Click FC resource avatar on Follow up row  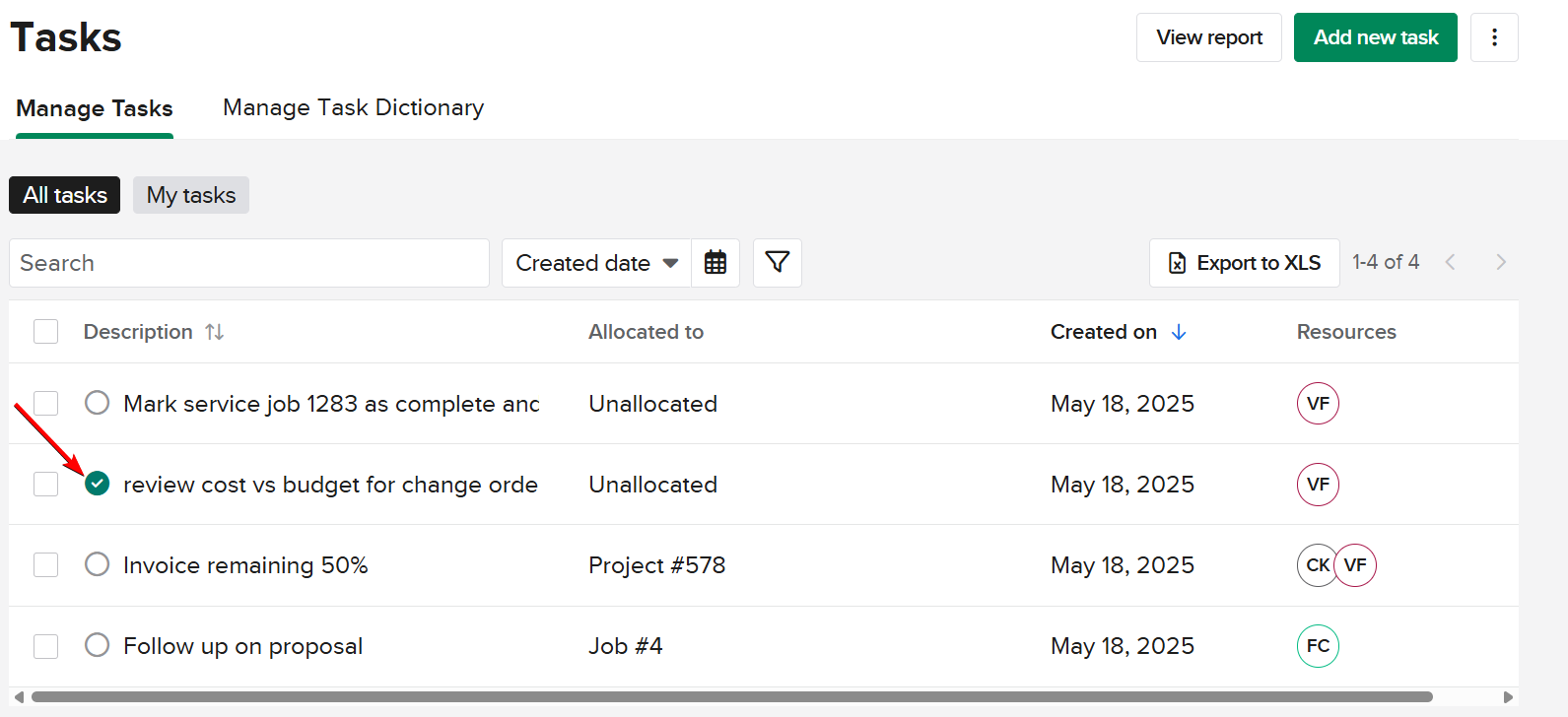(x=1318, y=646)
